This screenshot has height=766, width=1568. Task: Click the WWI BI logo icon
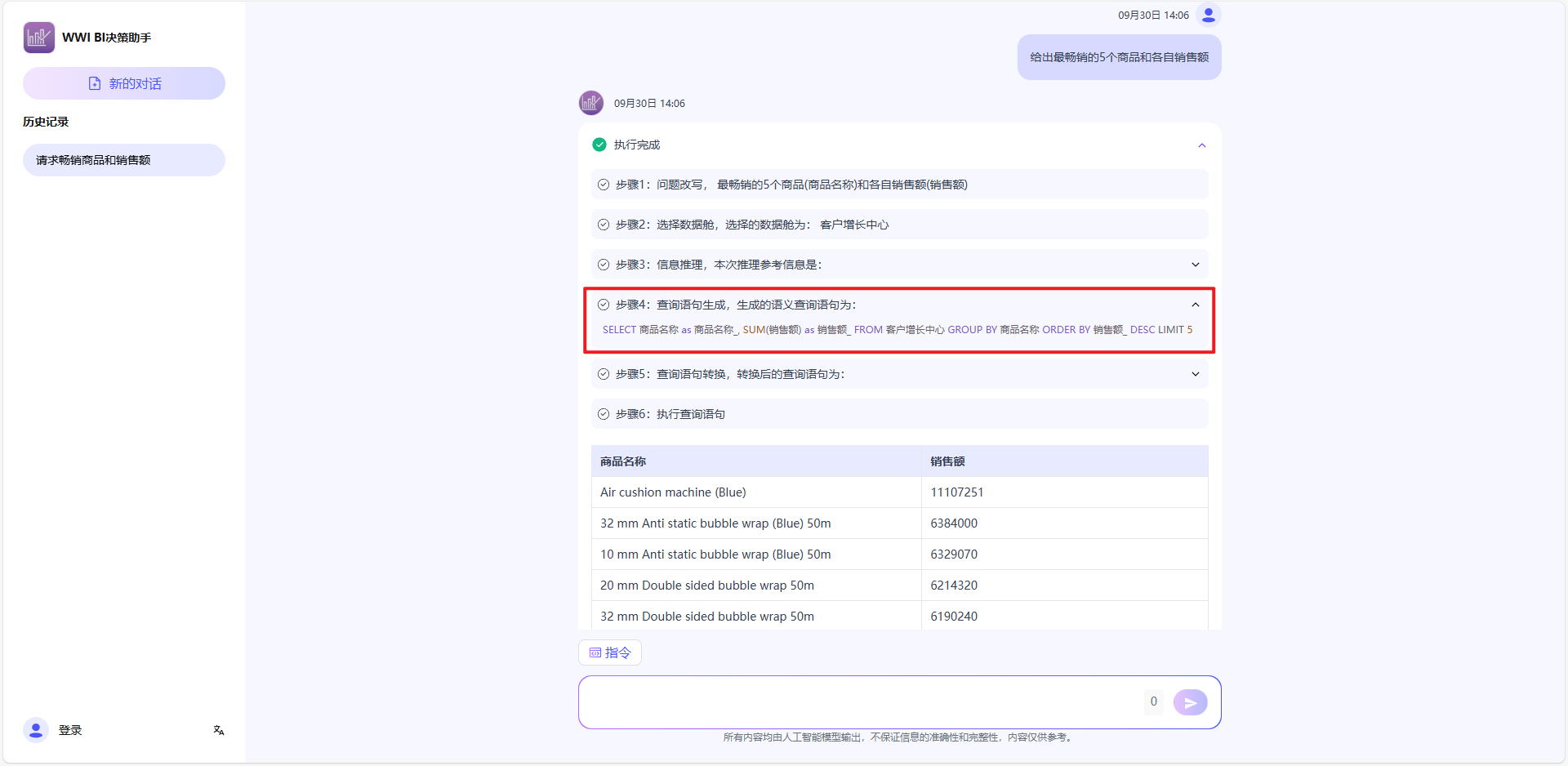(x=38, y=38)
